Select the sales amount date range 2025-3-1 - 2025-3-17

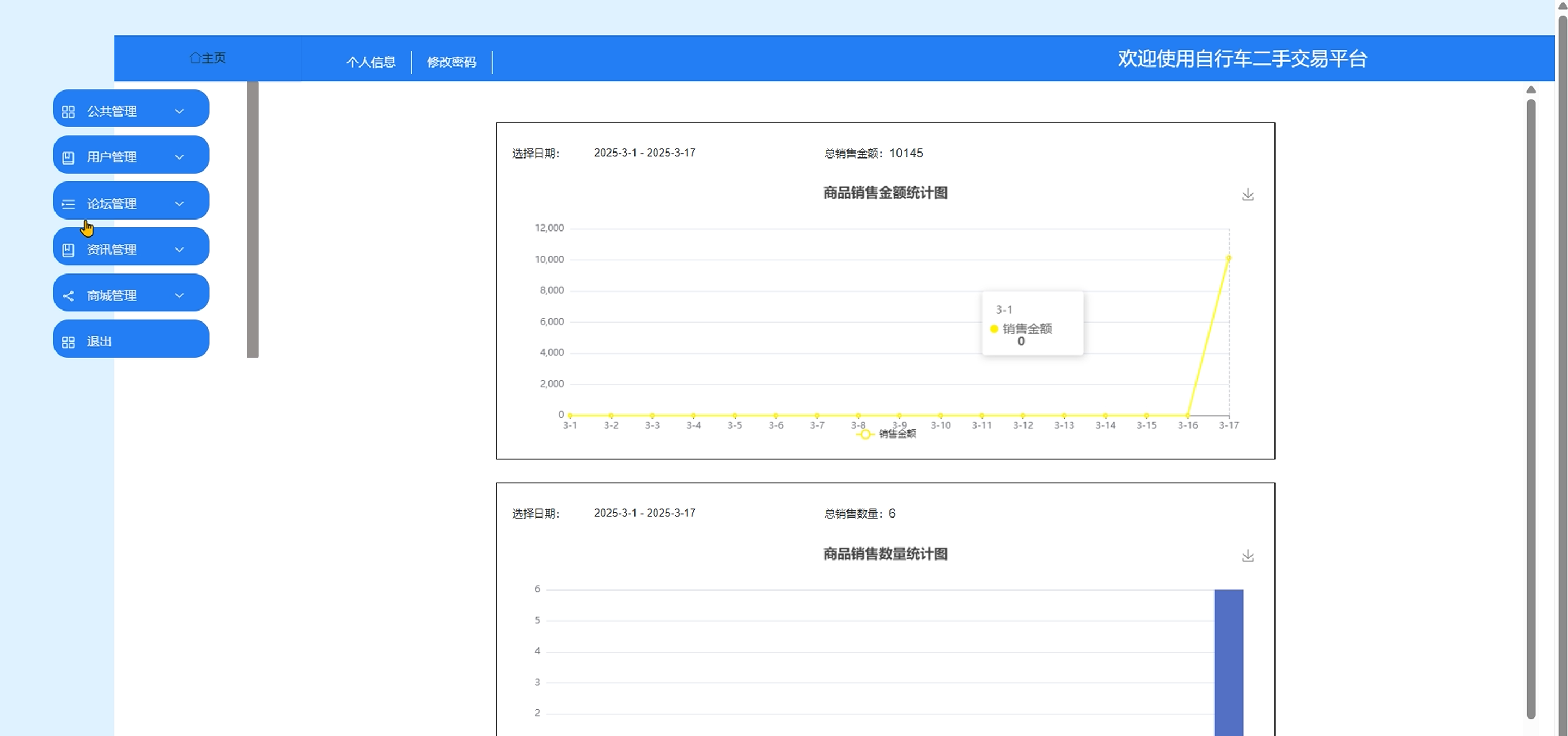point(644,153)
